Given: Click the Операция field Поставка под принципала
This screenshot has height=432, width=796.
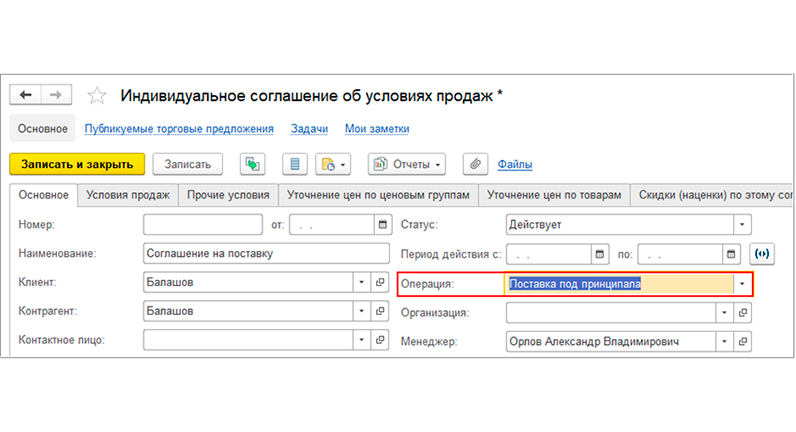Looking at the screenshot, I should [619, 284].
